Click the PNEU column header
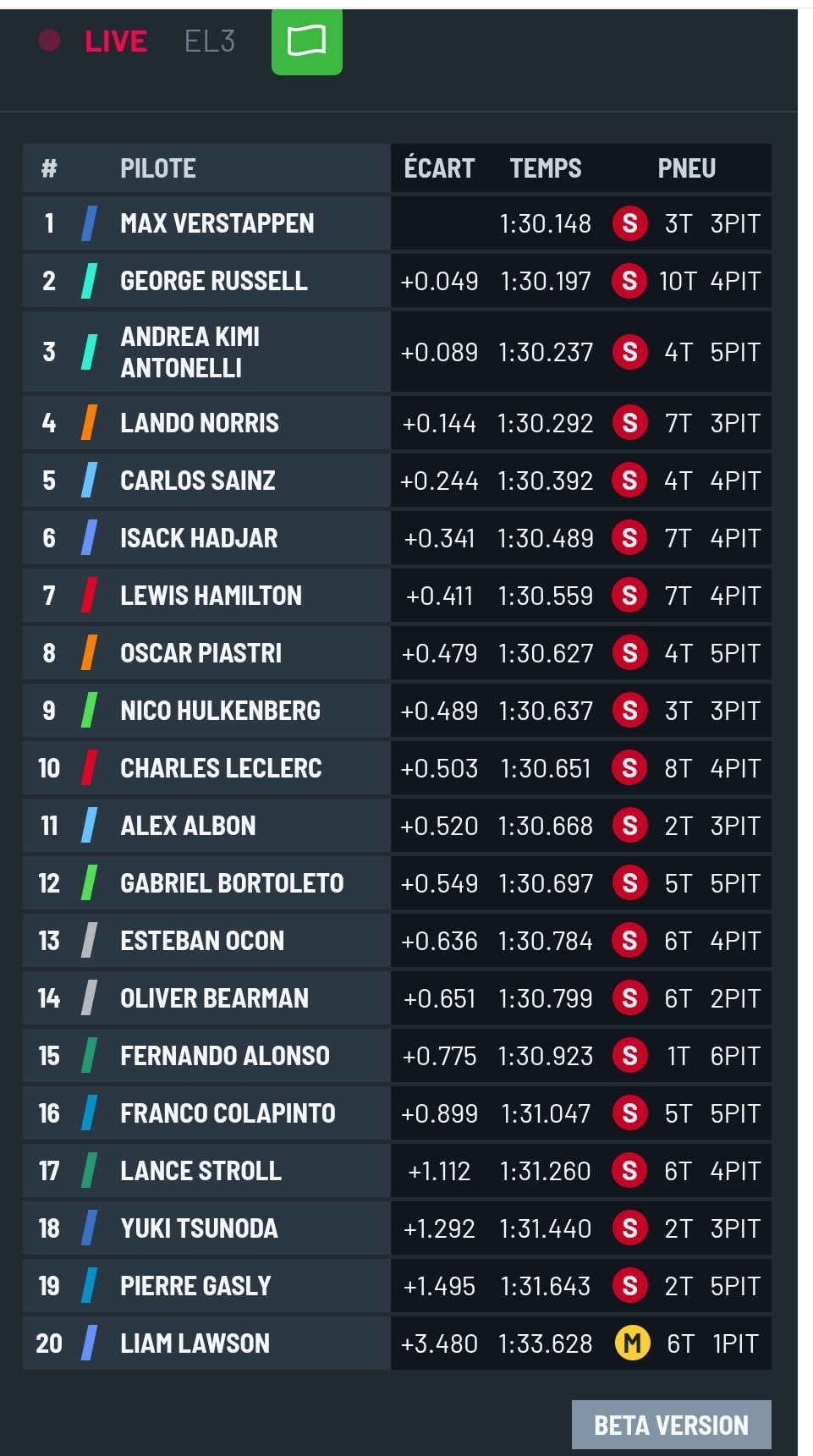Screen dimensions: 813x1456 (686, 168)
